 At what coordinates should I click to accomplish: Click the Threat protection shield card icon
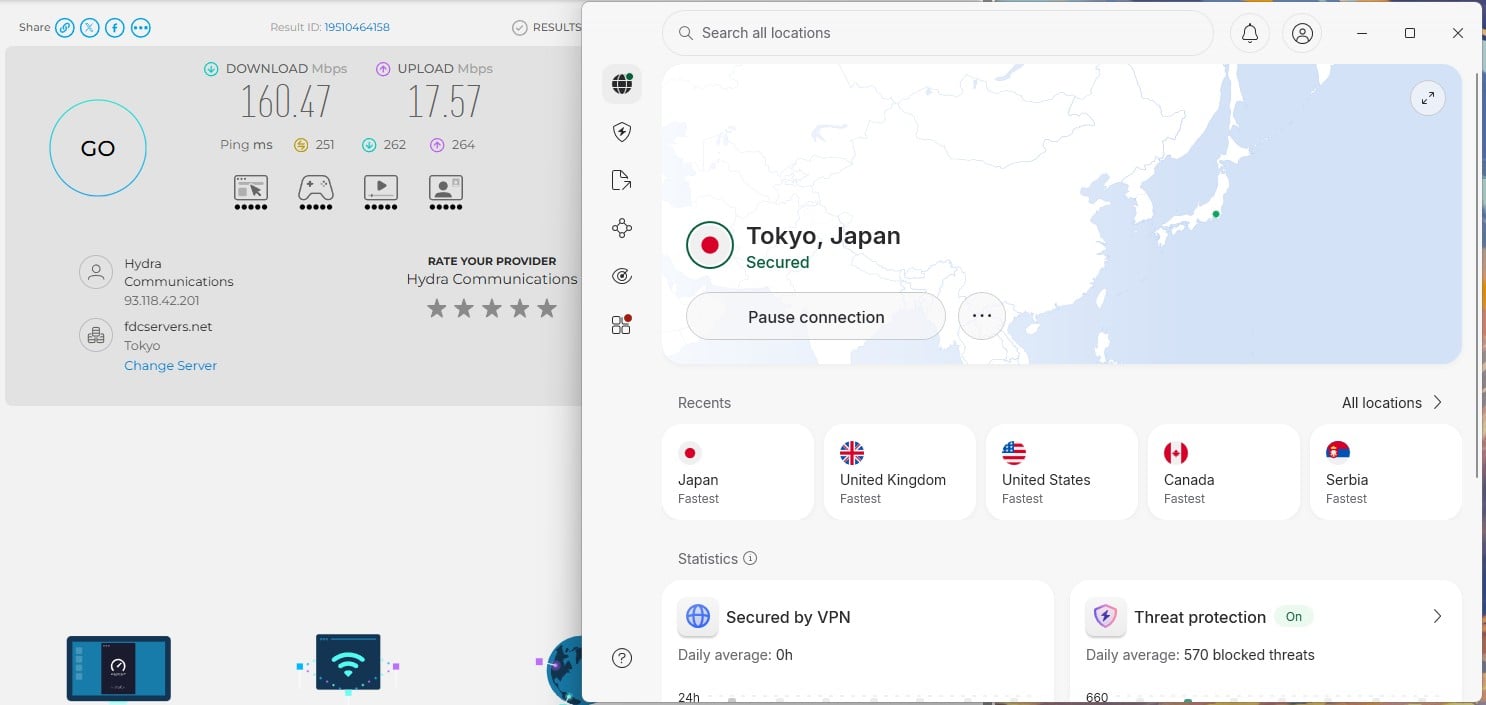pyautogui.click(x=1105, y=616)
